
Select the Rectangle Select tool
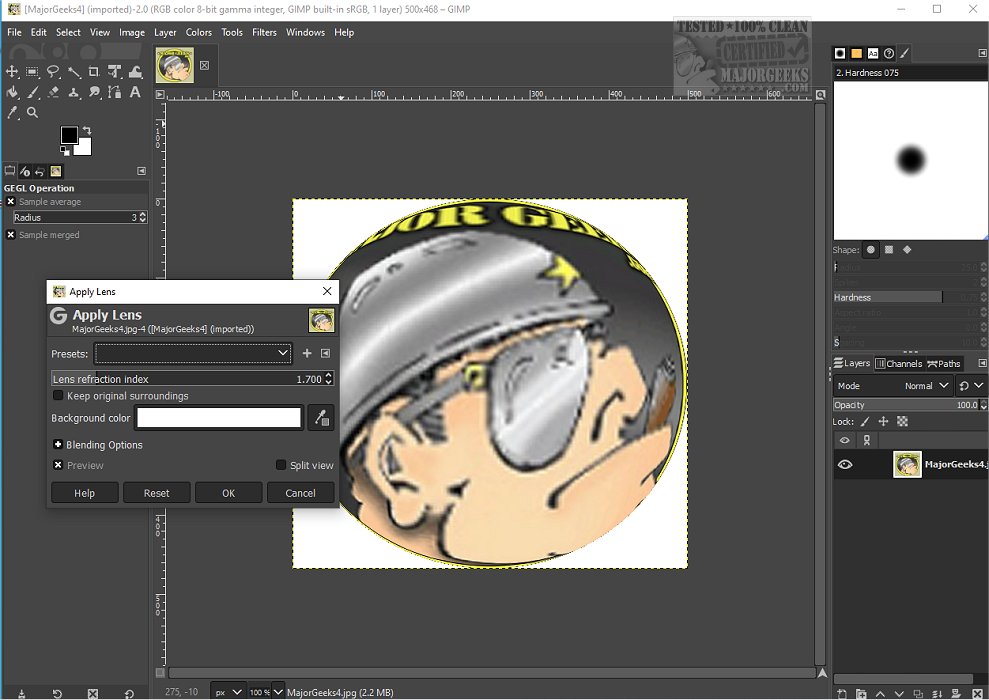pos(32,72)
